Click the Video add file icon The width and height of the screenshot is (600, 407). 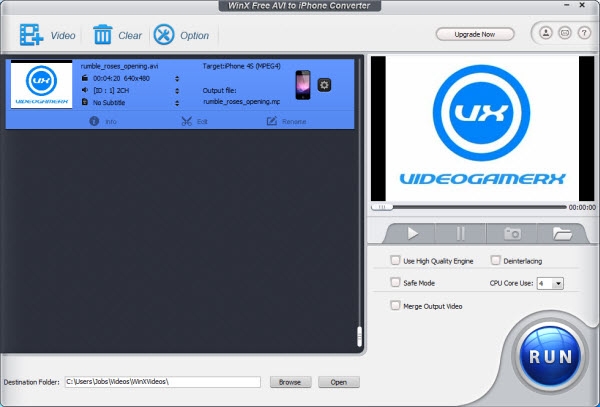pyautogui.click(x=31, y=35)
